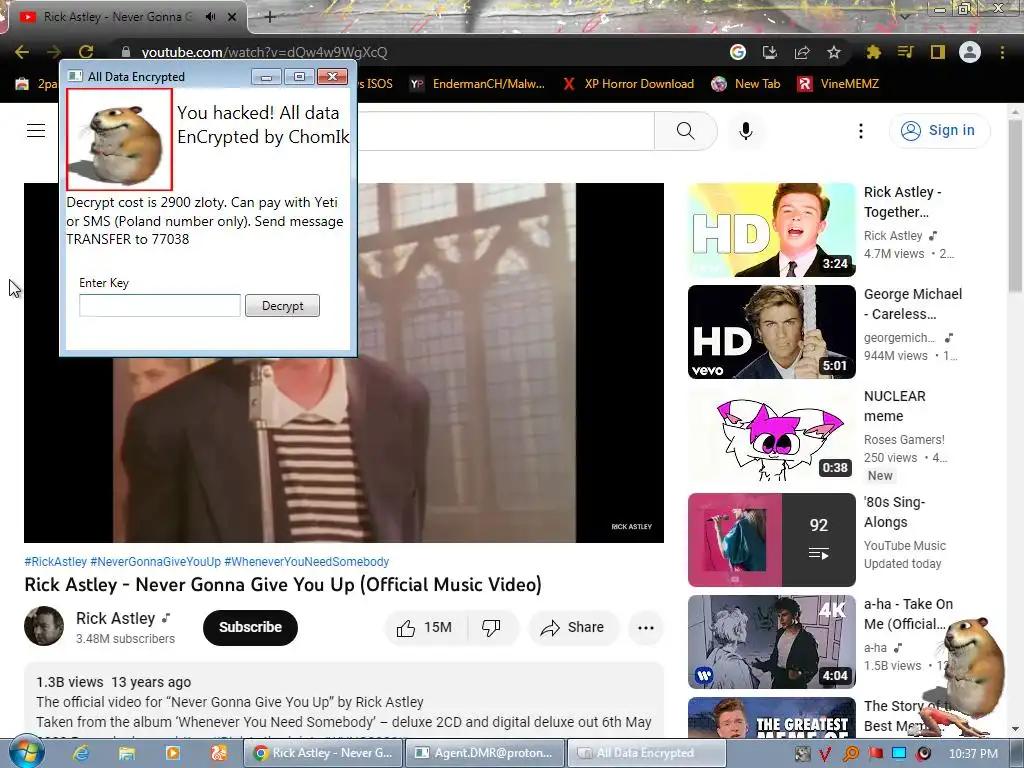Image resolution: width=1024 pixels, height=768 pixels.
Task: Open the XP Horror Download bookmark
Action: coord(629,84)
